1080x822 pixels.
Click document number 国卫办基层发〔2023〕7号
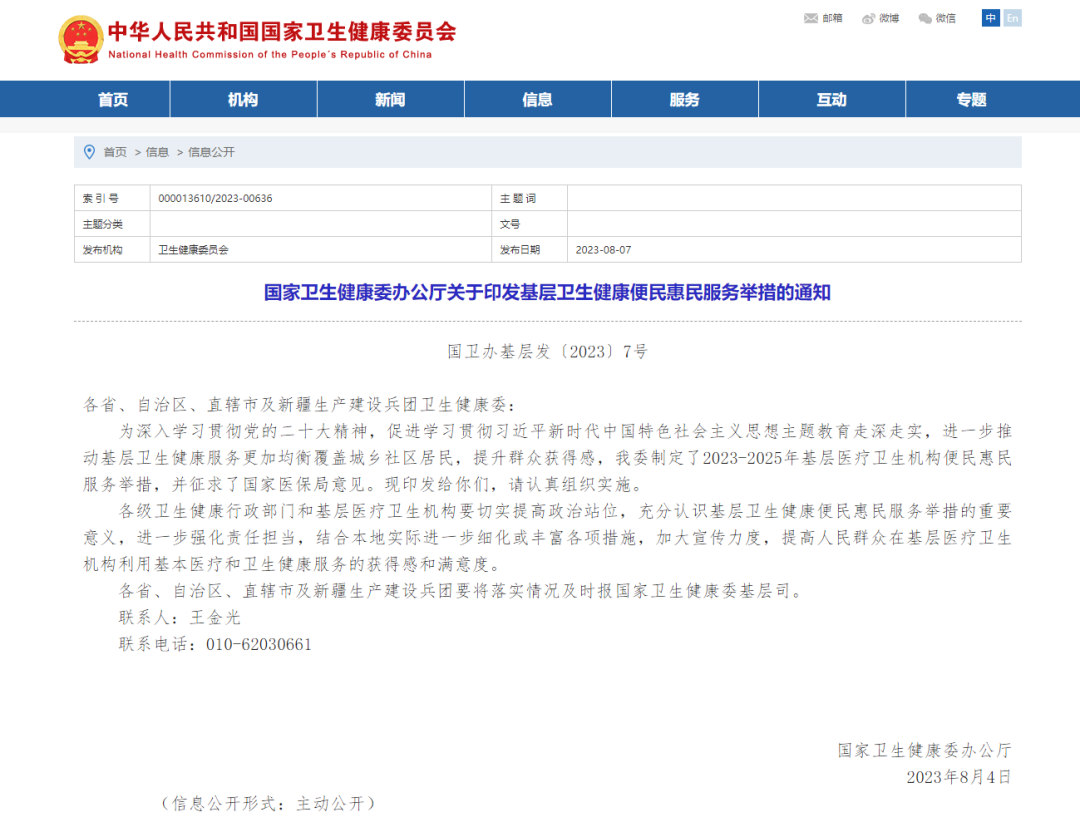pos(548,351)
